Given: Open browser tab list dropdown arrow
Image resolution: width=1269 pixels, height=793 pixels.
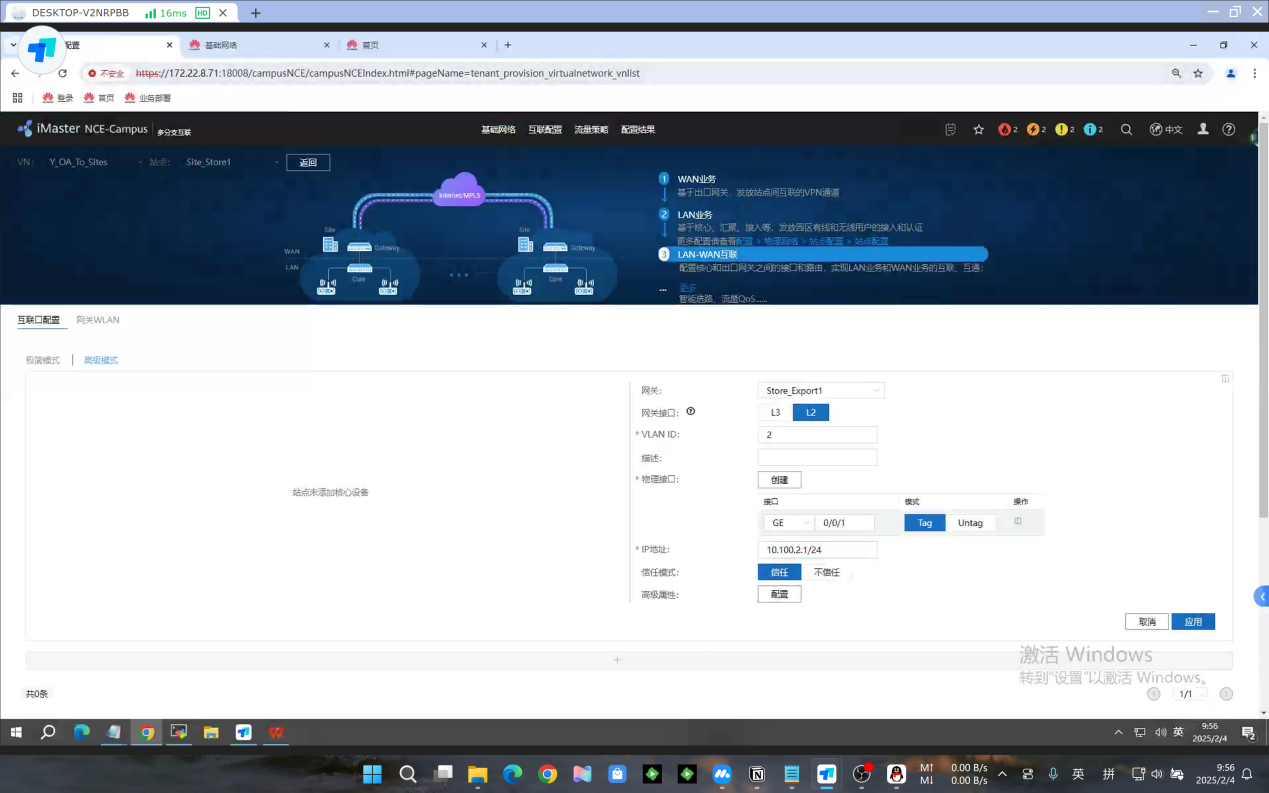Looking at the screenshot, I should tap(13, 45).
